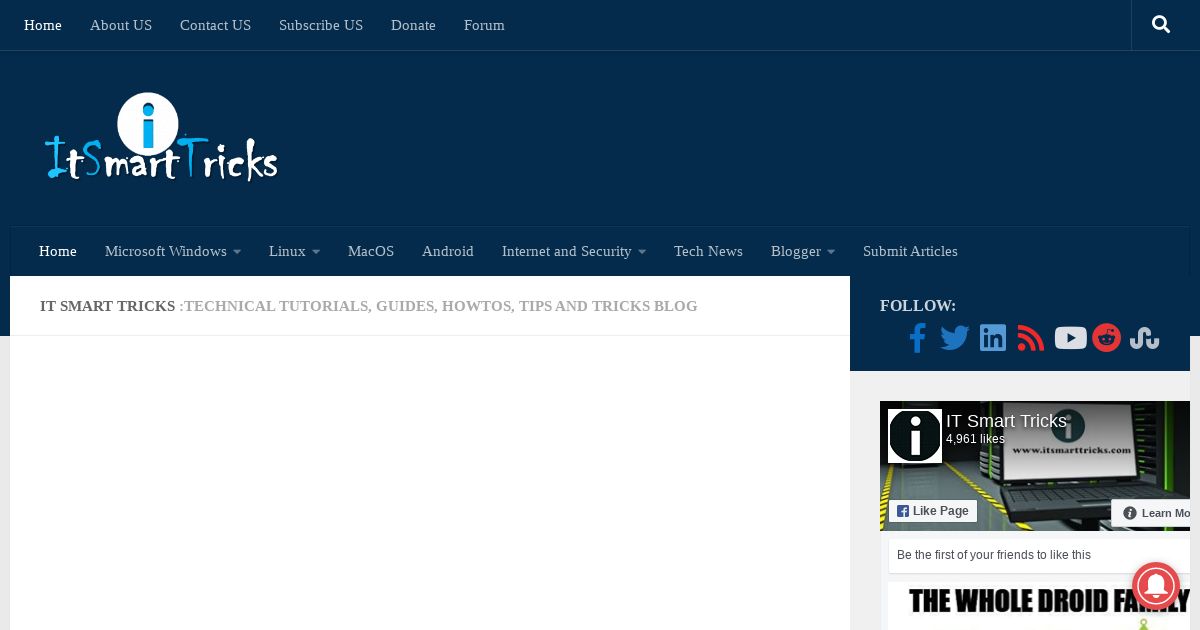The image size is (1200, 630).
Task: Open the Twitter follow icon
Action: (x=955, y=338)
